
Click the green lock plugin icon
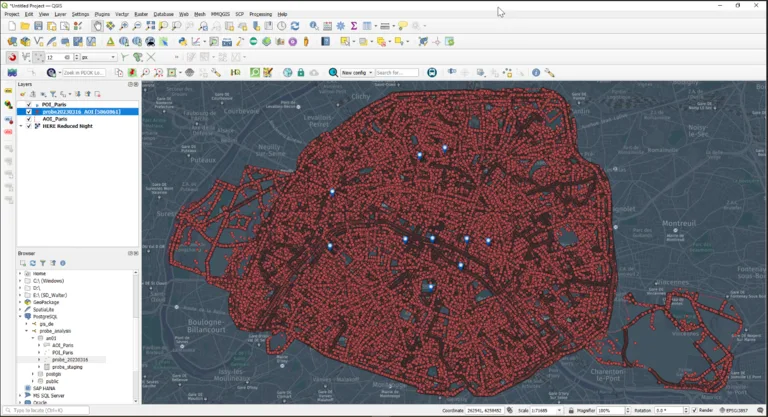(301, 73)
